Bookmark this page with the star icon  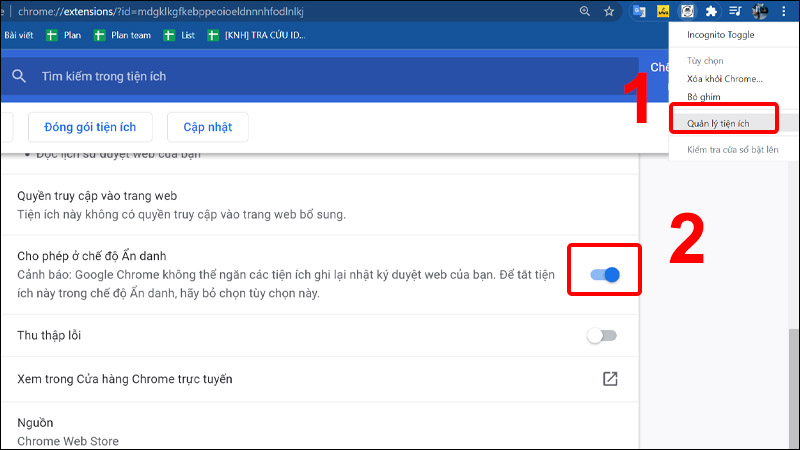point(609,12)
